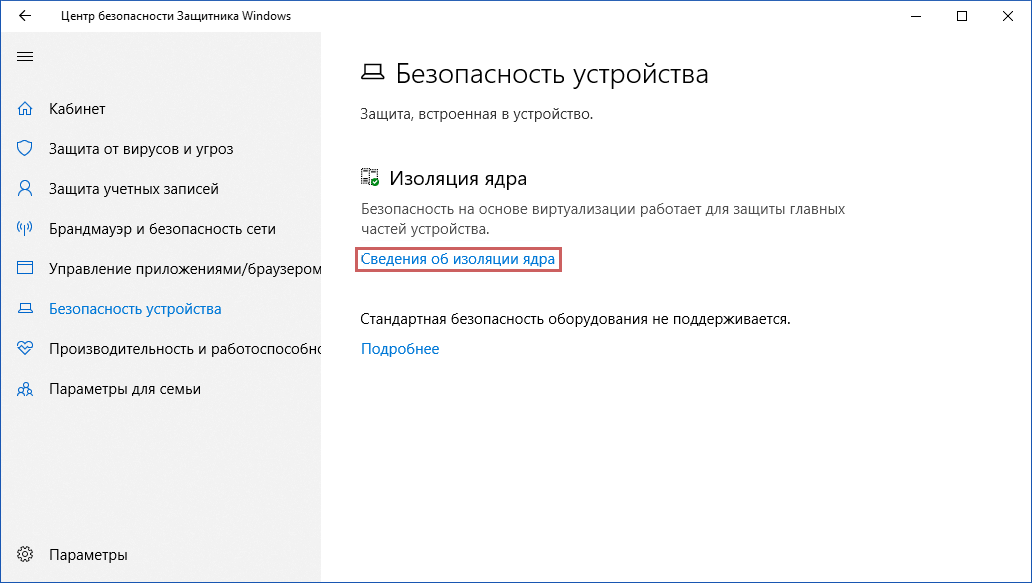Viewport: 1032px width, 583px height.
Task: Click the person icon for account protection
Action: pyautogui.click(x=25, y=189)
